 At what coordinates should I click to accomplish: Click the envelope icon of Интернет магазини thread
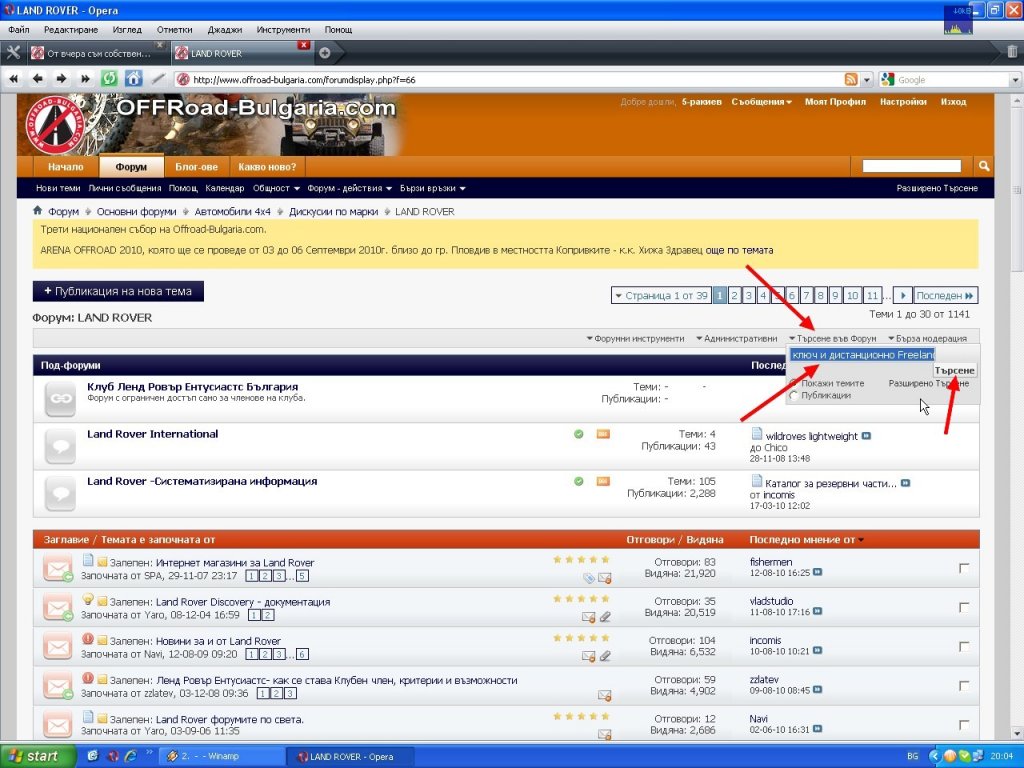click(57, 568)
